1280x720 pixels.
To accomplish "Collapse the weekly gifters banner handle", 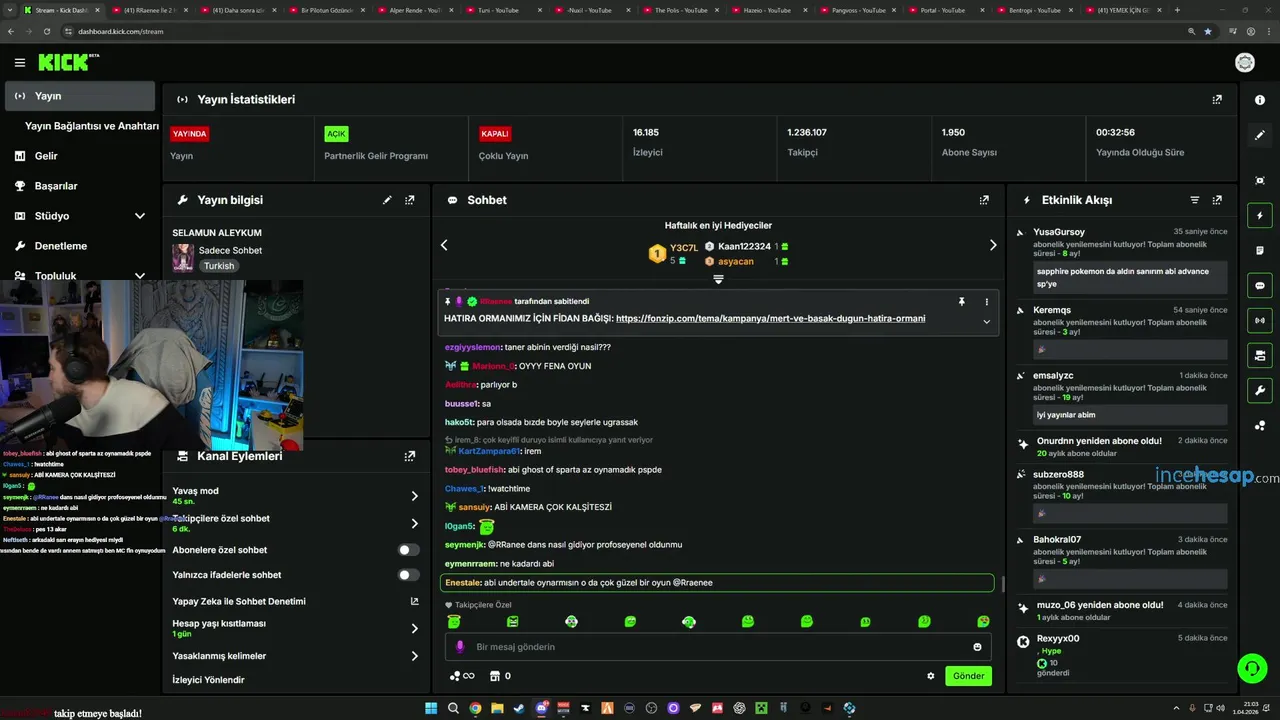I will 718,280.
